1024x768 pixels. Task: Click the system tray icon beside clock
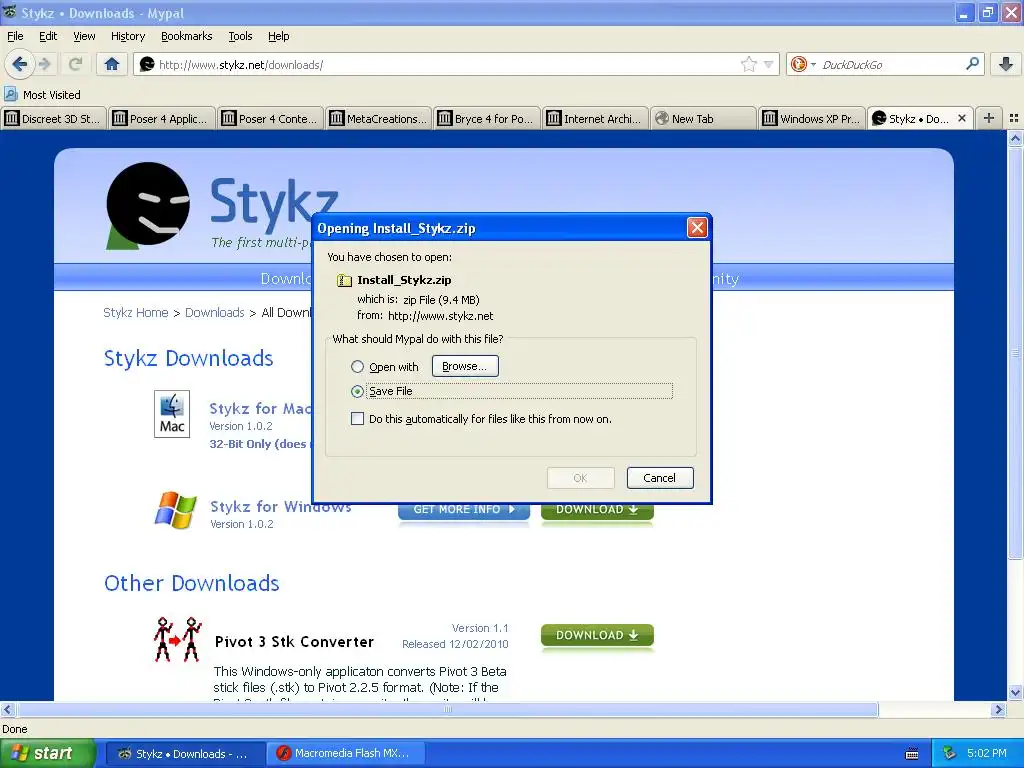coord(950,753)
